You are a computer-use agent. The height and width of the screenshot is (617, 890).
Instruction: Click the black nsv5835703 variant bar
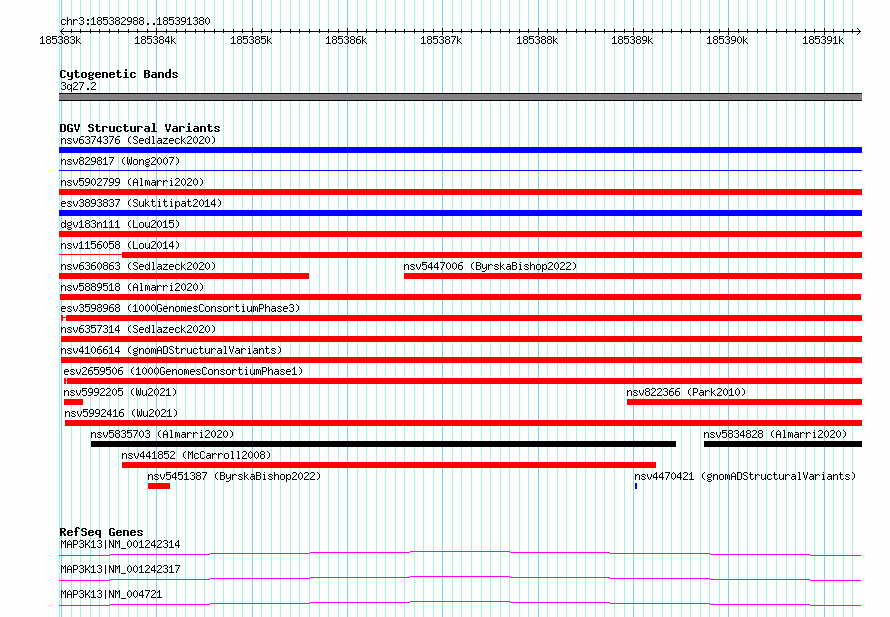pos(383,444)
